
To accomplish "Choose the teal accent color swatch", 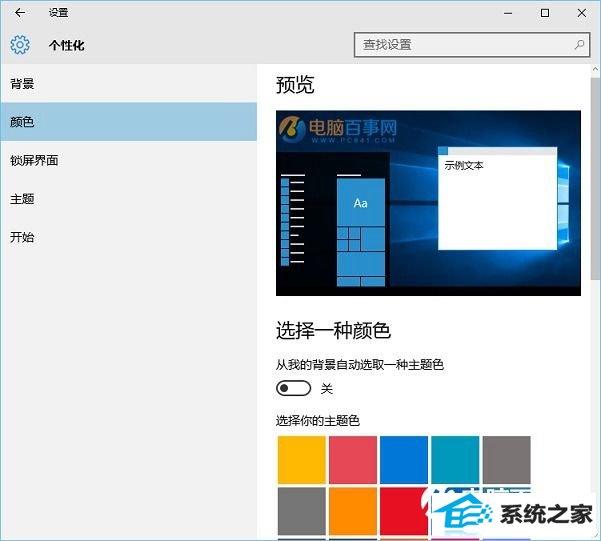I will tap(454, 459).
